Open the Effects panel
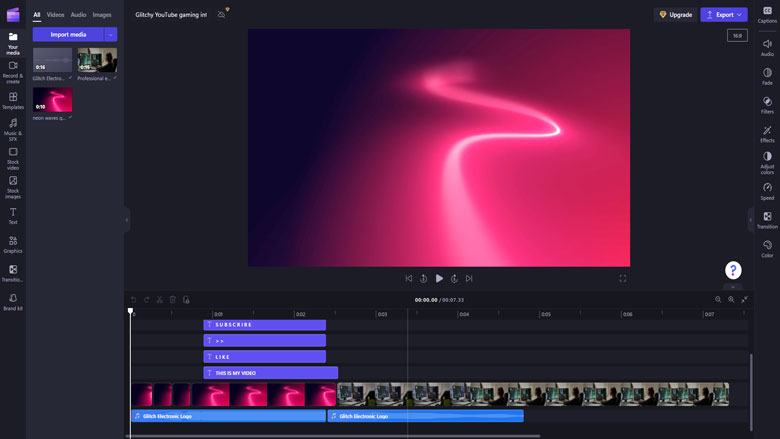The height and width of the screenshot is (439, 780). pyautogui.click(x=767, y=134)
